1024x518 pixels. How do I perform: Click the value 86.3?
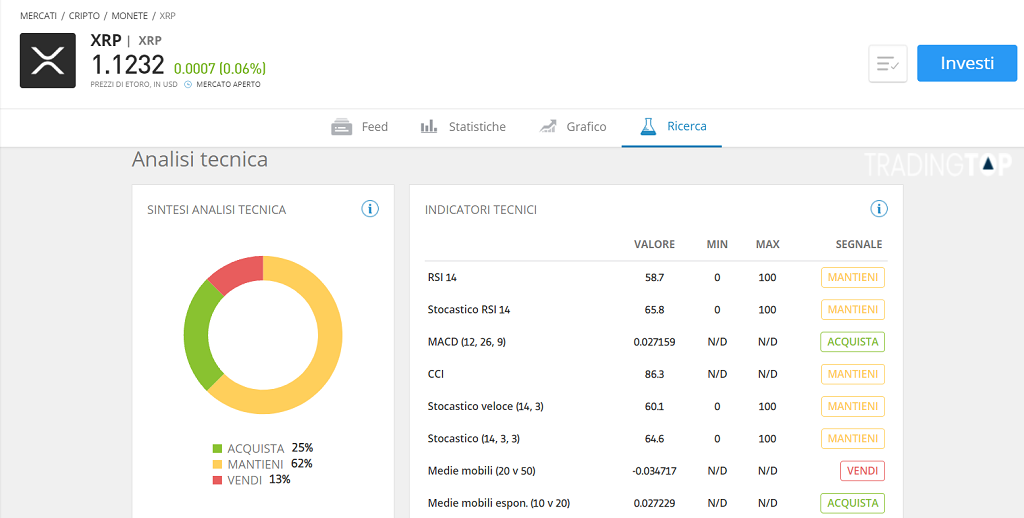pos(654,374)
